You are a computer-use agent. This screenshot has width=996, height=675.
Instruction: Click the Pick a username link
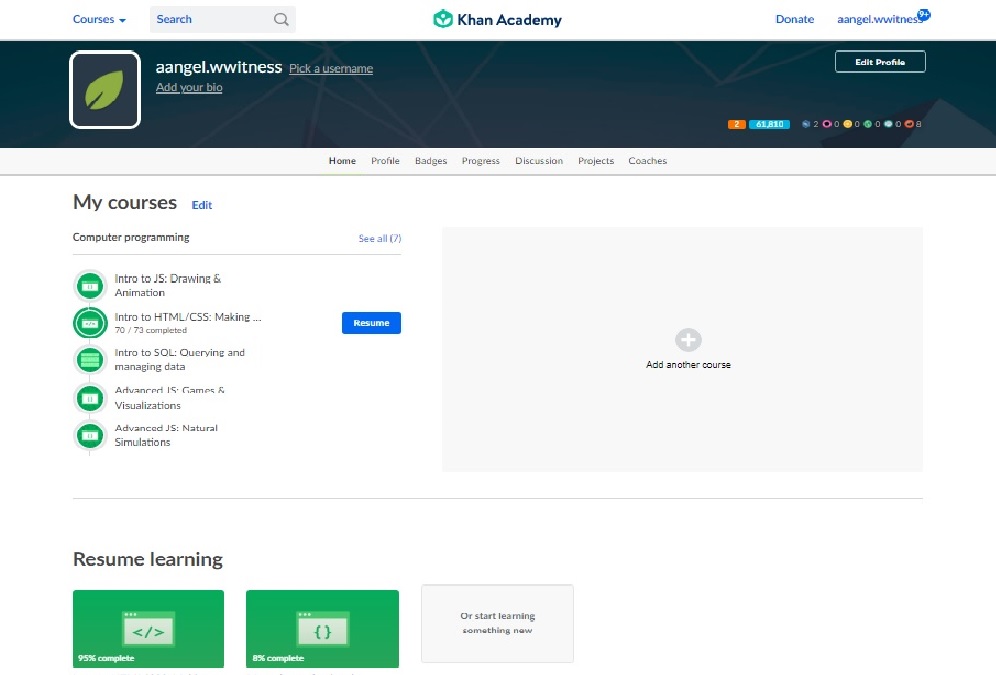(331, 69)
